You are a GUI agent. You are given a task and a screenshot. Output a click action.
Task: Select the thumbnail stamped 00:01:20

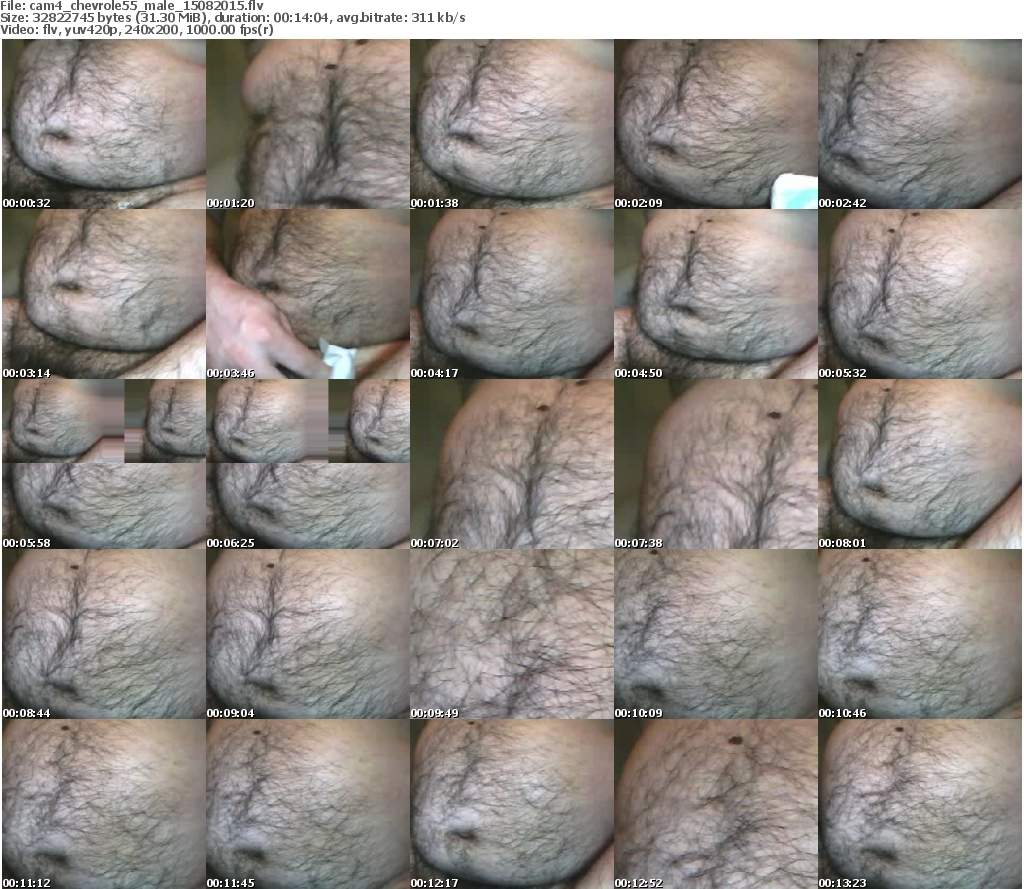[308, 124]
